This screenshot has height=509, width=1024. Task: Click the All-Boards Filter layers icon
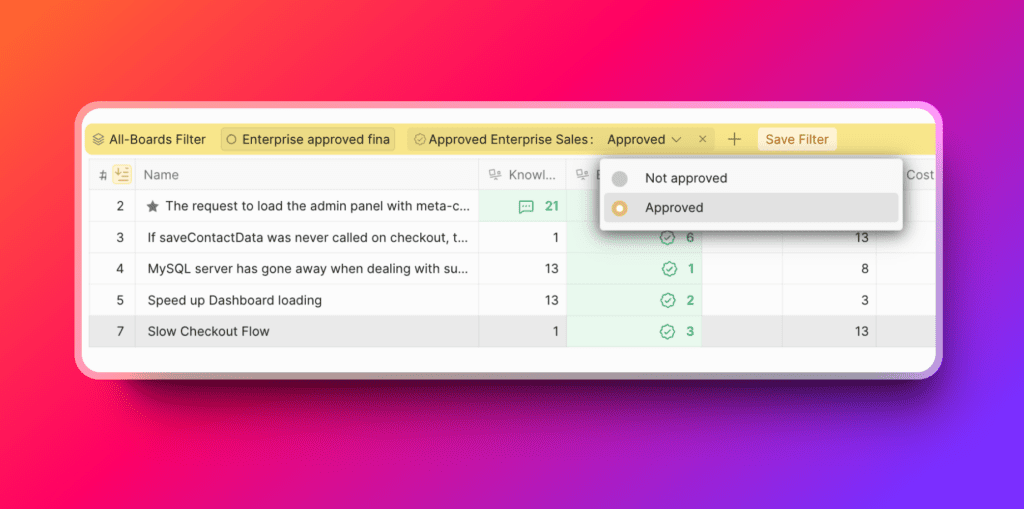(x=98, y=140)
